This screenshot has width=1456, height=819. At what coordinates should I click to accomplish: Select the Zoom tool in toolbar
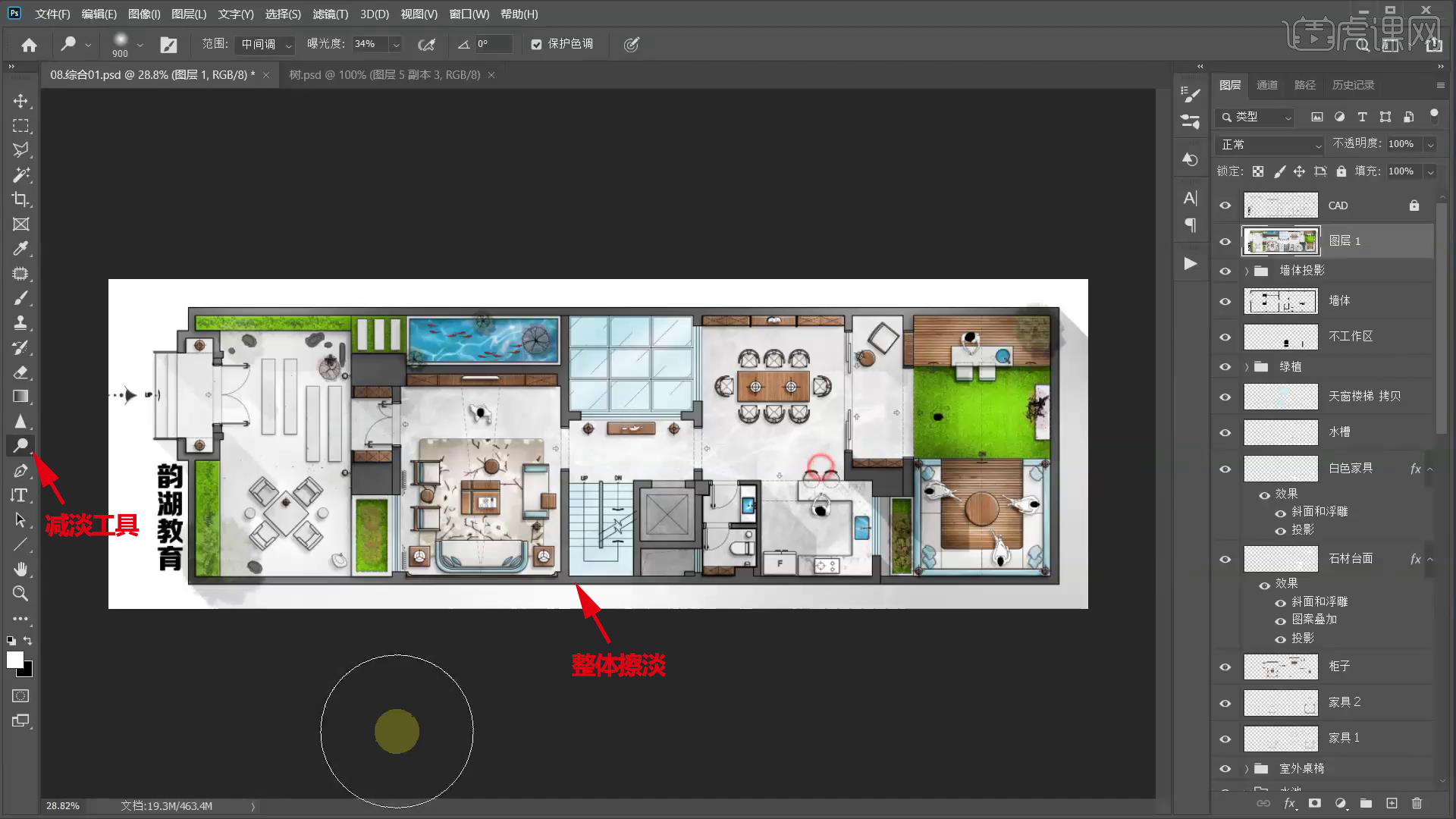click(x=20, y=593)
